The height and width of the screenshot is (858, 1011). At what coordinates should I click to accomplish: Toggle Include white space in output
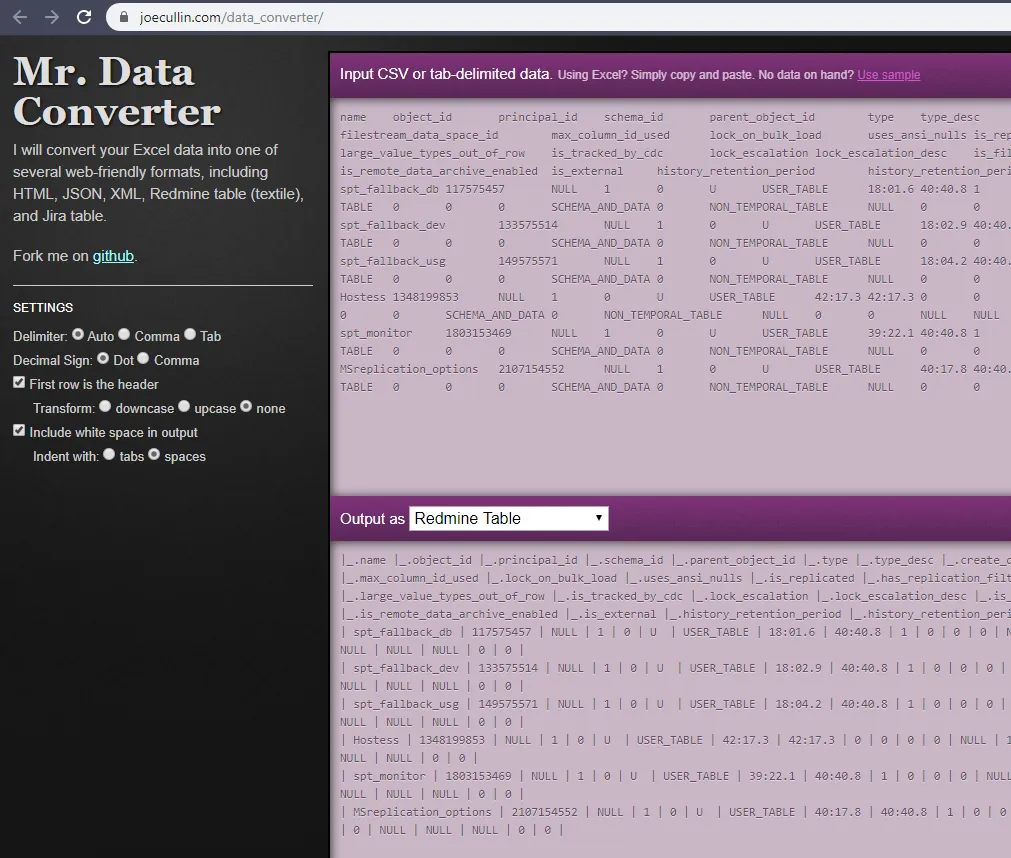(19, 431)
